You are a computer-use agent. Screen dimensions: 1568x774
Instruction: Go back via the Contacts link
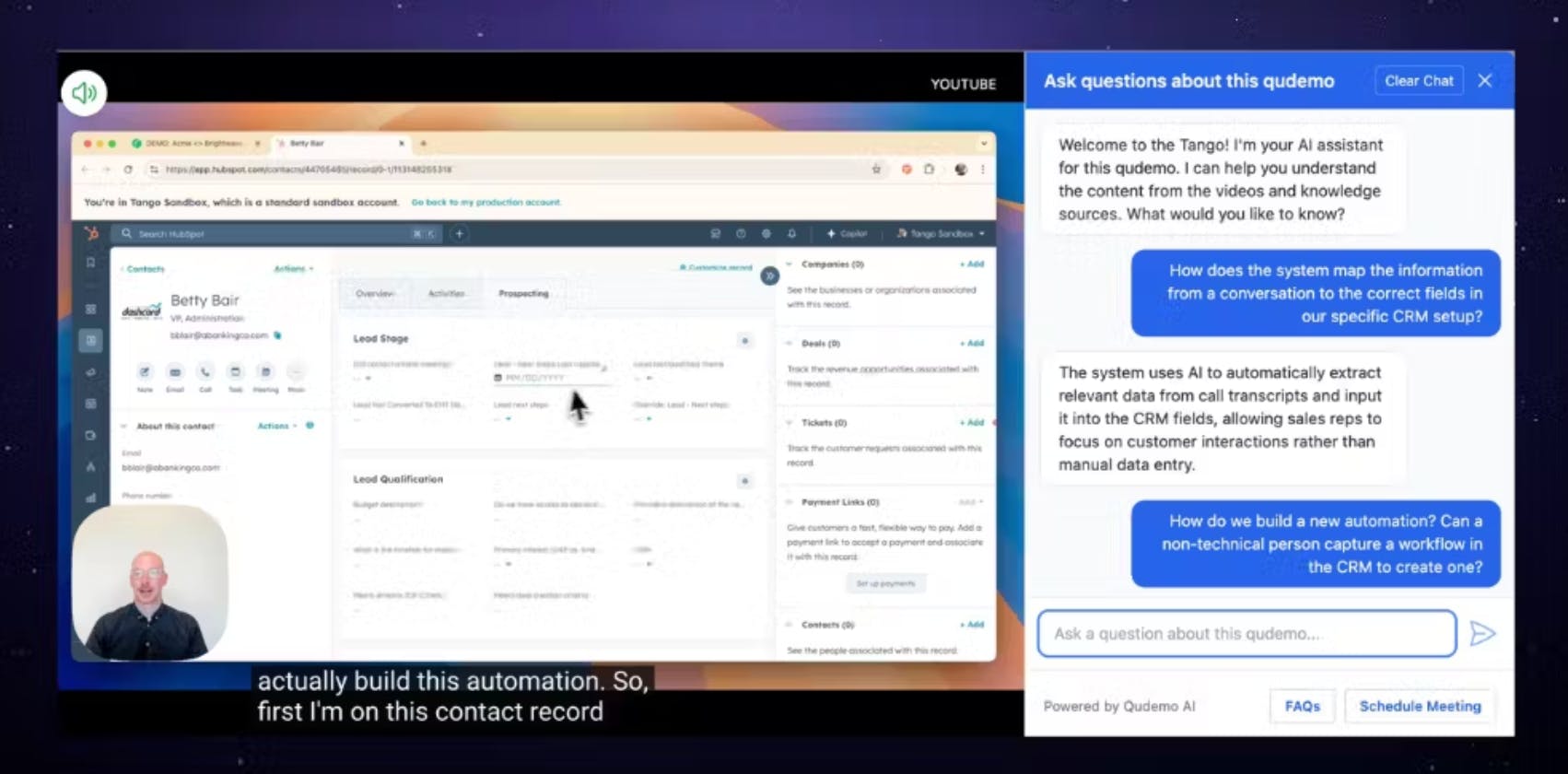pyautogui.click(x=143, y=269)
